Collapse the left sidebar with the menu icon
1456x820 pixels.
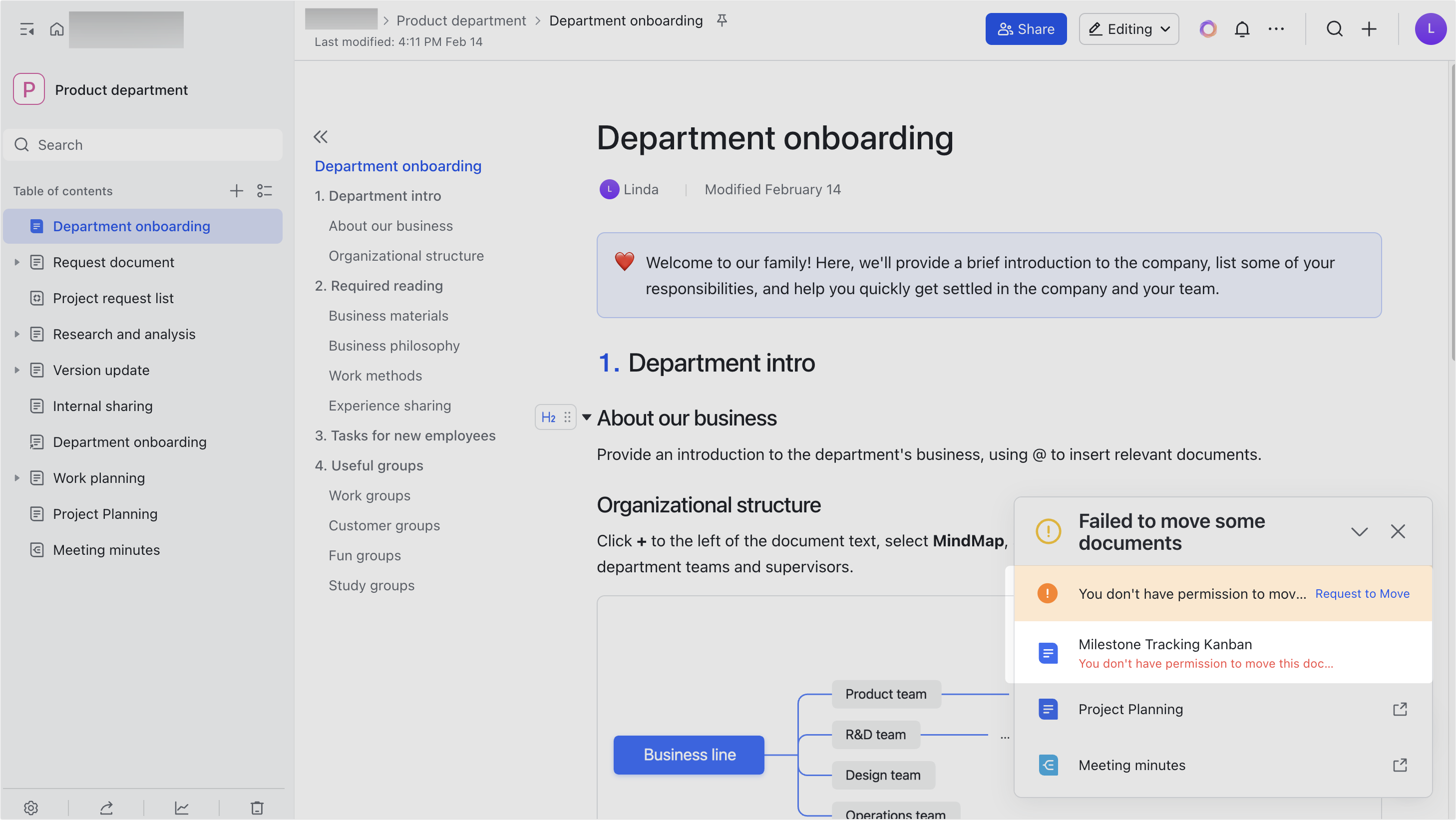click(26, 29)
